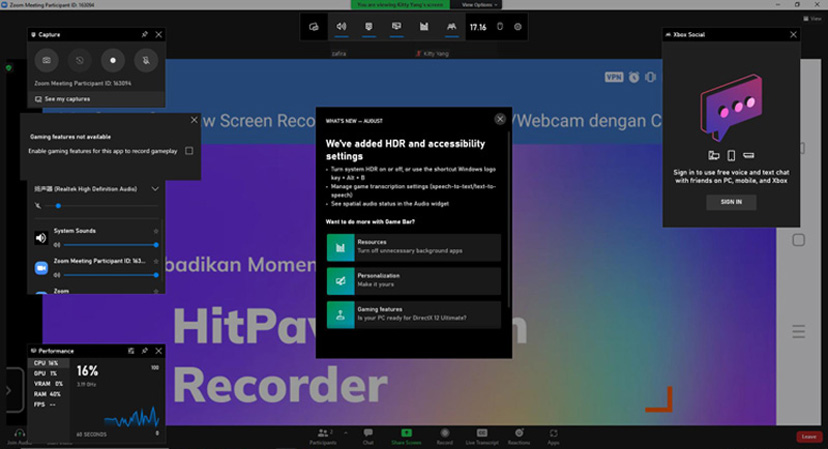The width and height of the screenshot is (828, 449).
Task: Sign in to Xbox Social
Action: coord(731,202)
